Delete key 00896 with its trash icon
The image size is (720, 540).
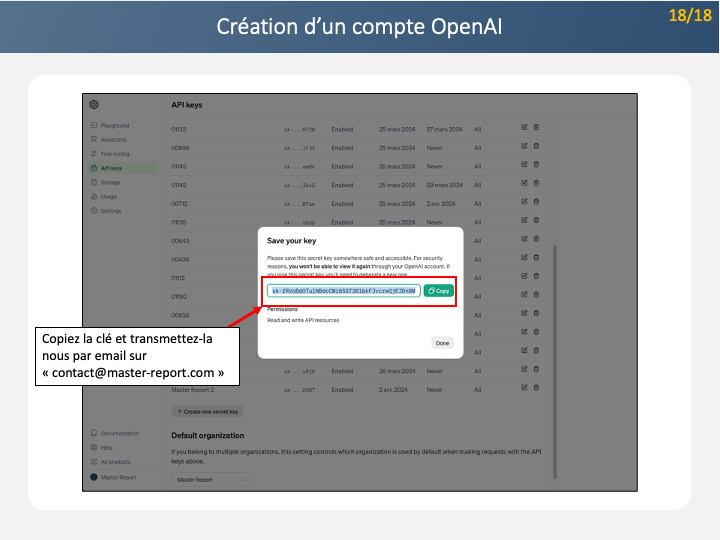535,147
